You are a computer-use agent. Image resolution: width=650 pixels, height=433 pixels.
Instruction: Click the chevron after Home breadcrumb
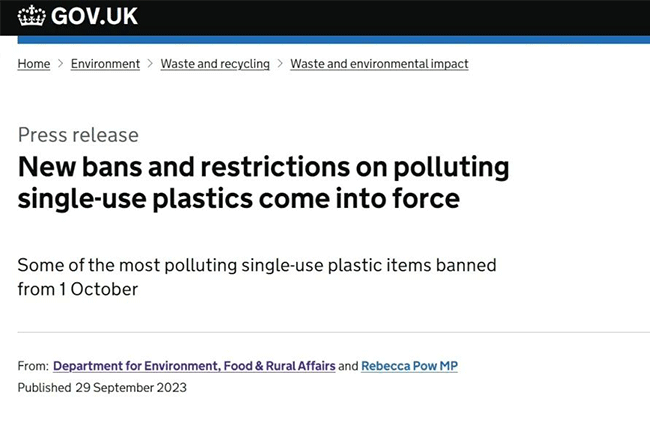pos(61,63)
